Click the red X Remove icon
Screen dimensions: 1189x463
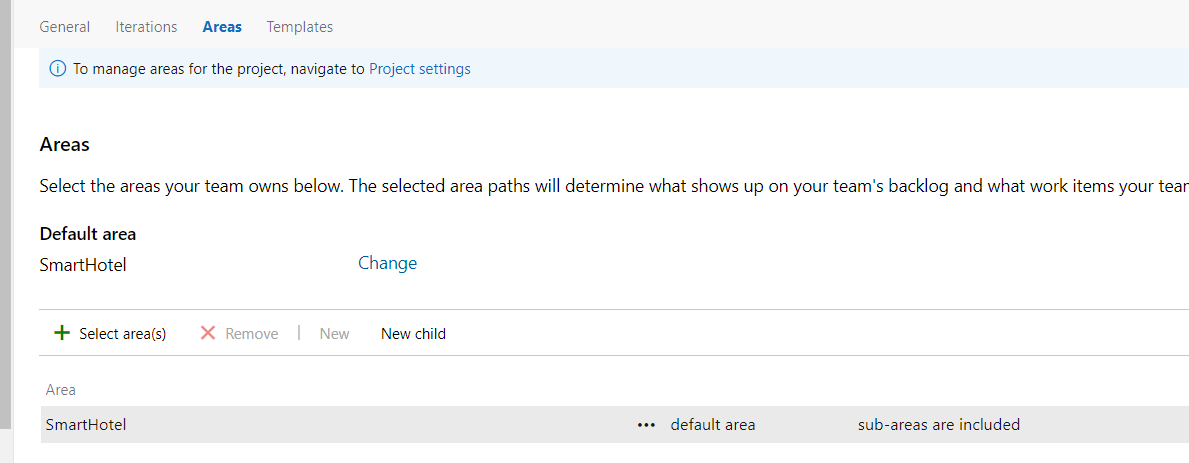(x=208, y=333)
